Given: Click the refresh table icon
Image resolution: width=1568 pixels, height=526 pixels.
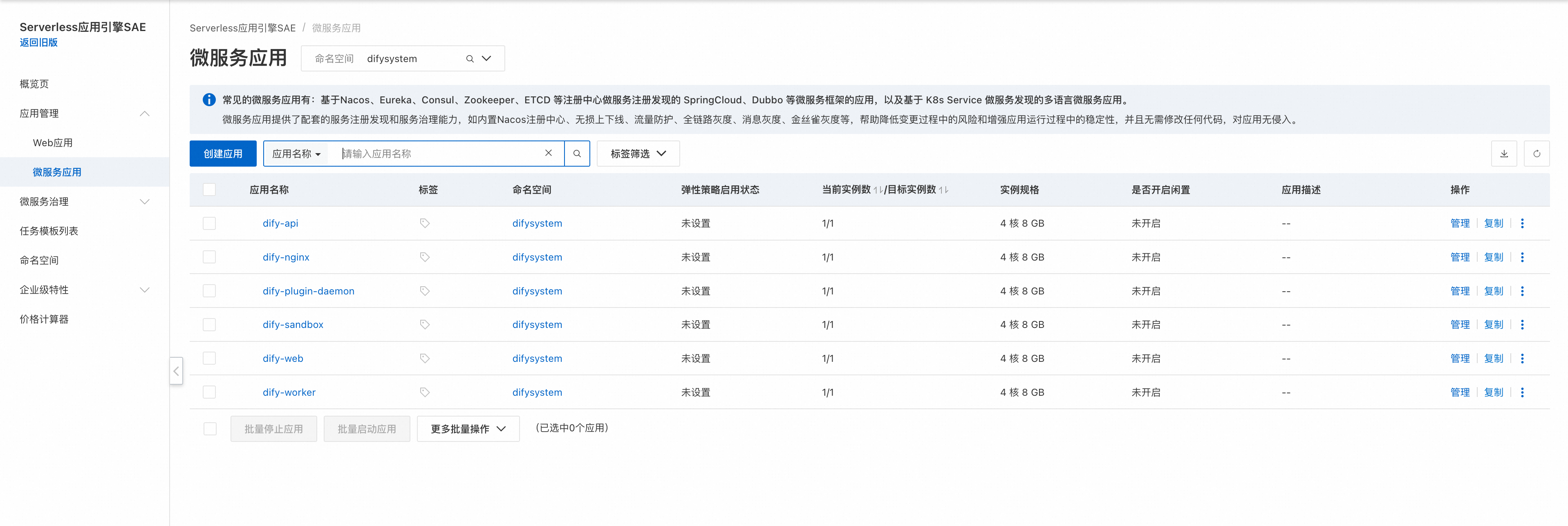Looking at the screenshot, I should click(1537, 154).
